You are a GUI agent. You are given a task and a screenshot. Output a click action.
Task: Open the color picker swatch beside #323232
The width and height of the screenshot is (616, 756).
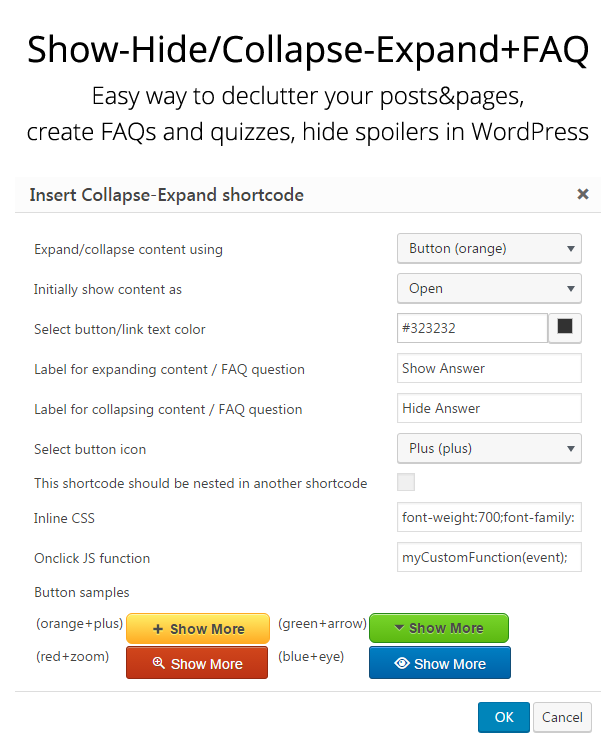(x=565, y=327)
